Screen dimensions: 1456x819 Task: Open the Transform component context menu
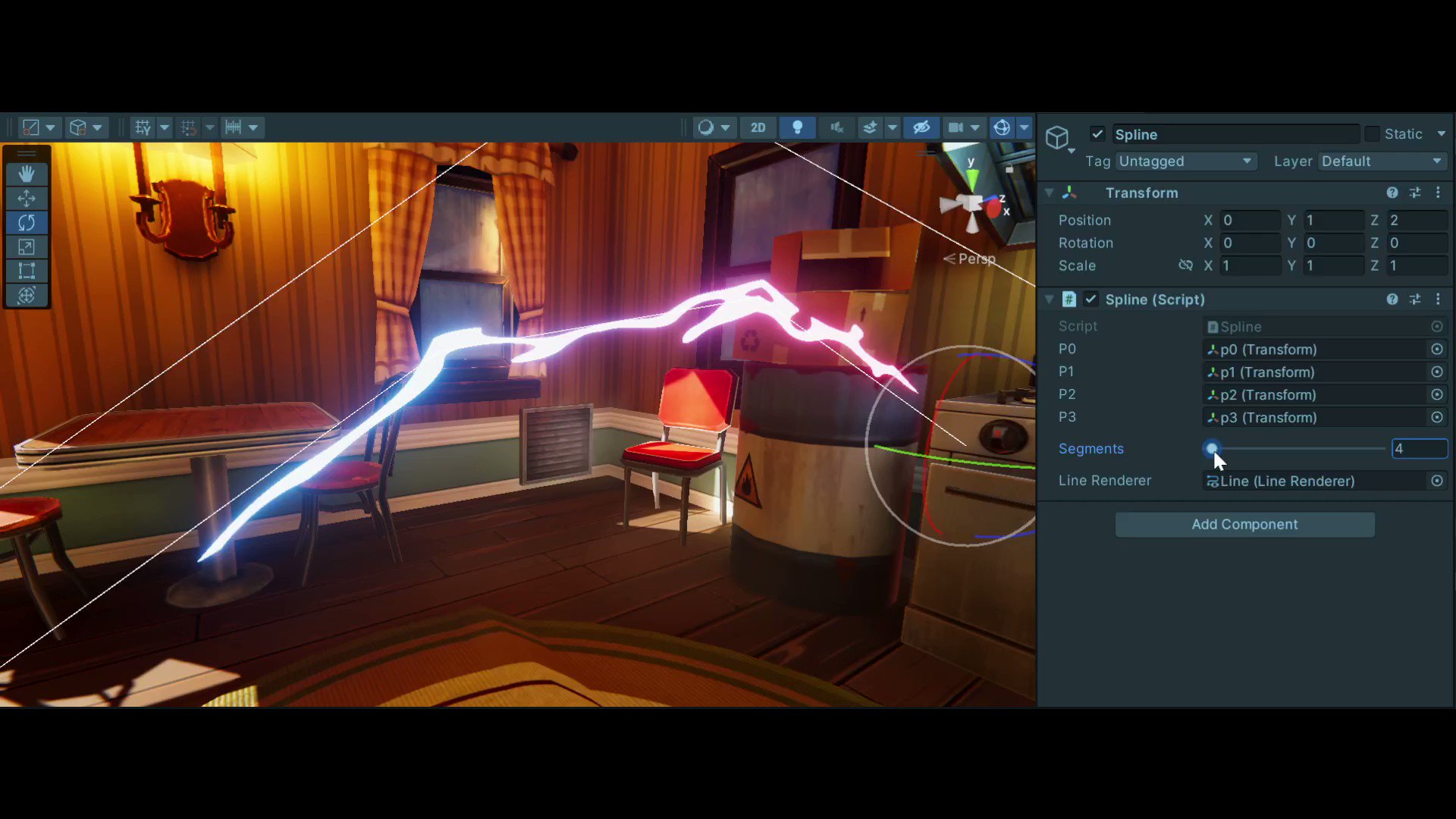1439,193
